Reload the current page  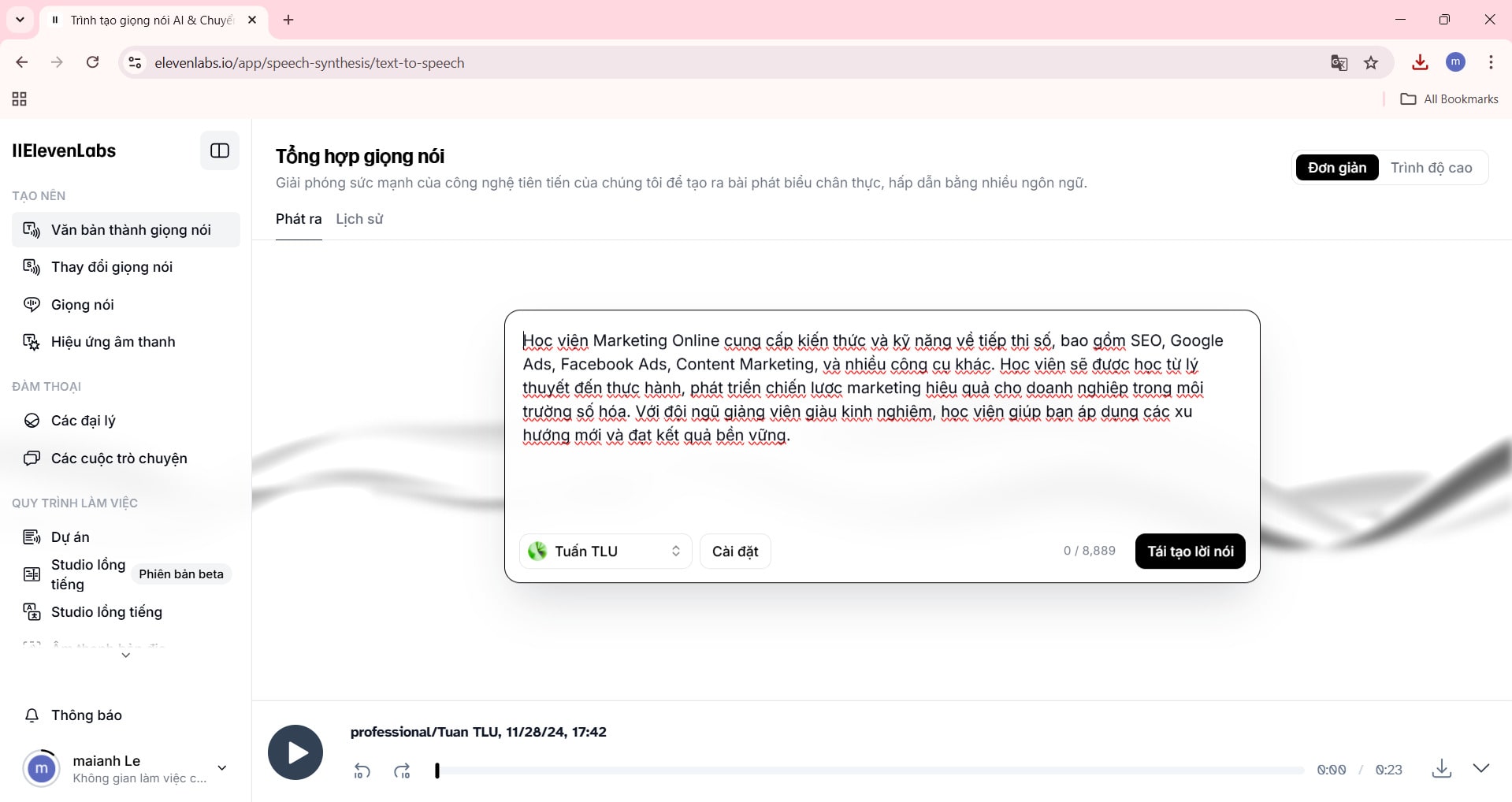(92, 62)
